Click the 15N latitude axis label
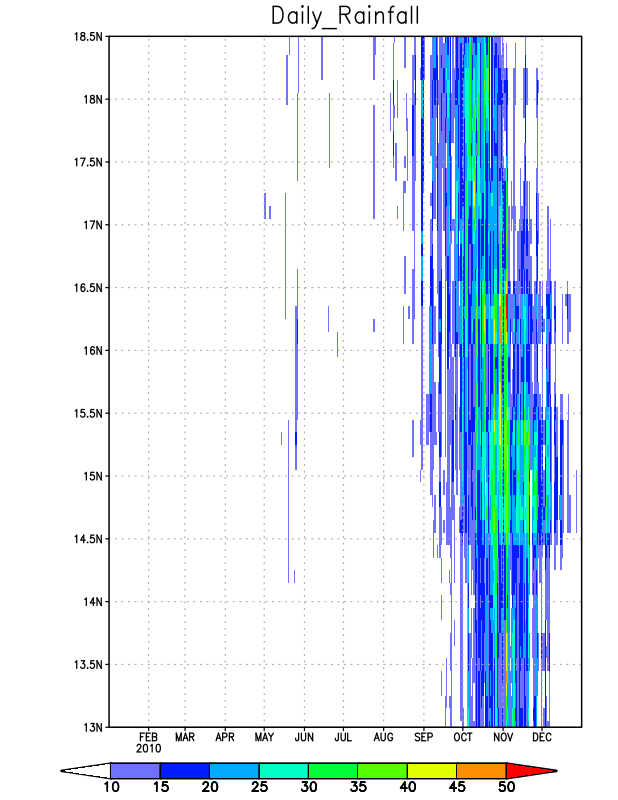Image resolution: width=618 pixels, height=800 pixels. point(93,476)
